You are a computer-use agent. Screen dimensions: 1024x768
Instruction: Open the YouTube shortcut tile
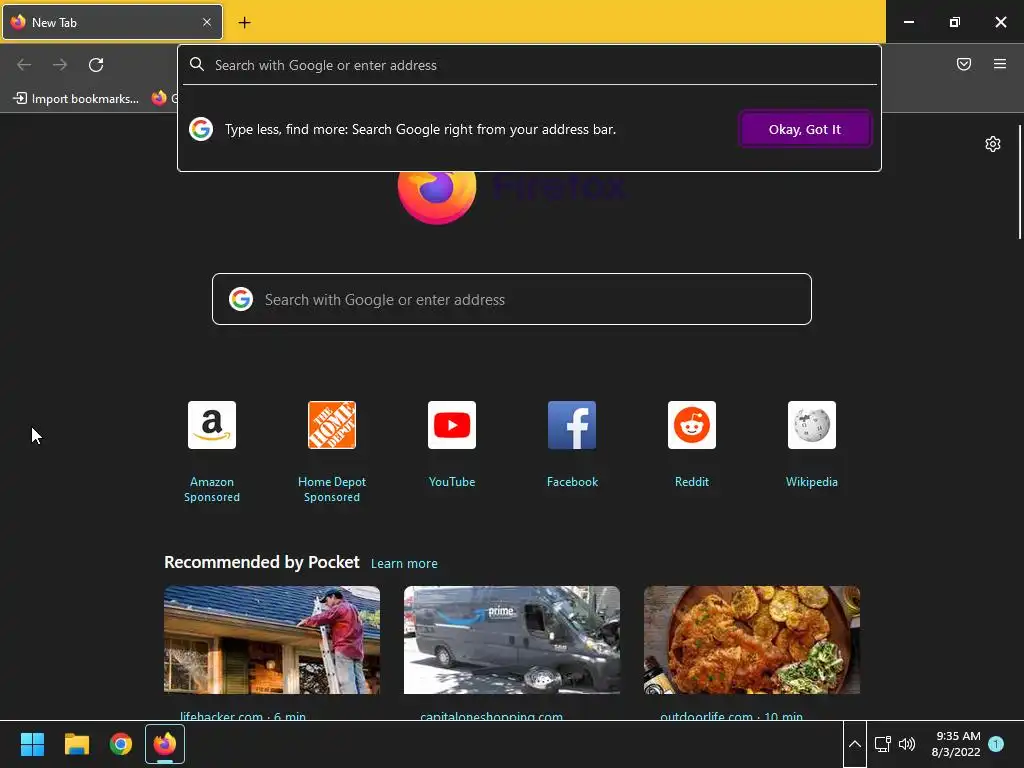click(452, 425)
